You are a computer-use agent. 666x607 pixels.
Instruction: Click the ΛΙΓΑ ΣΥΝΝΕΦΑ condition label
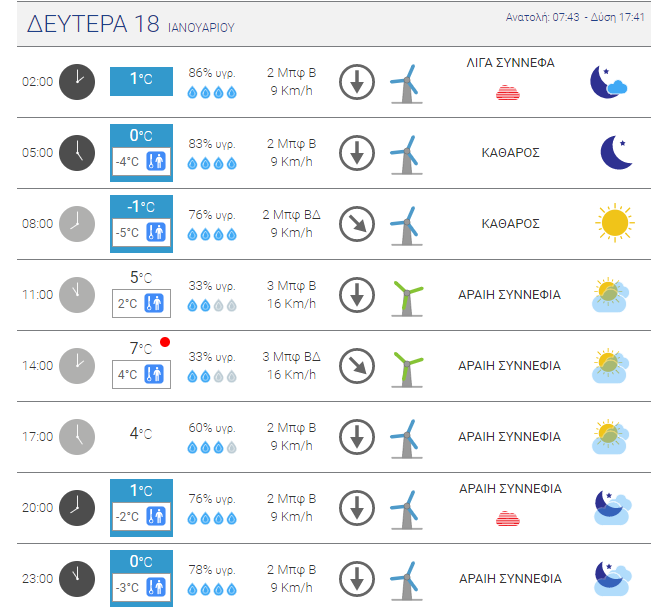pos(510,63)
